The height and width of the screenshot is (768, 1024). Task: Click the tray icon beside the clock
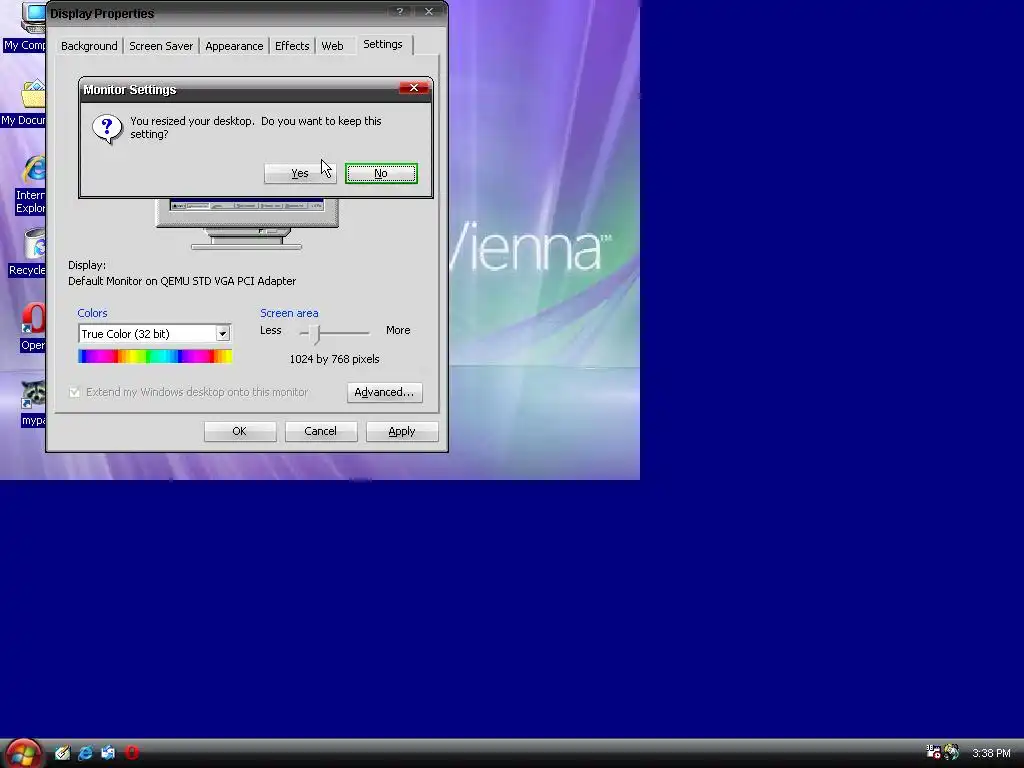pos(951,752)
